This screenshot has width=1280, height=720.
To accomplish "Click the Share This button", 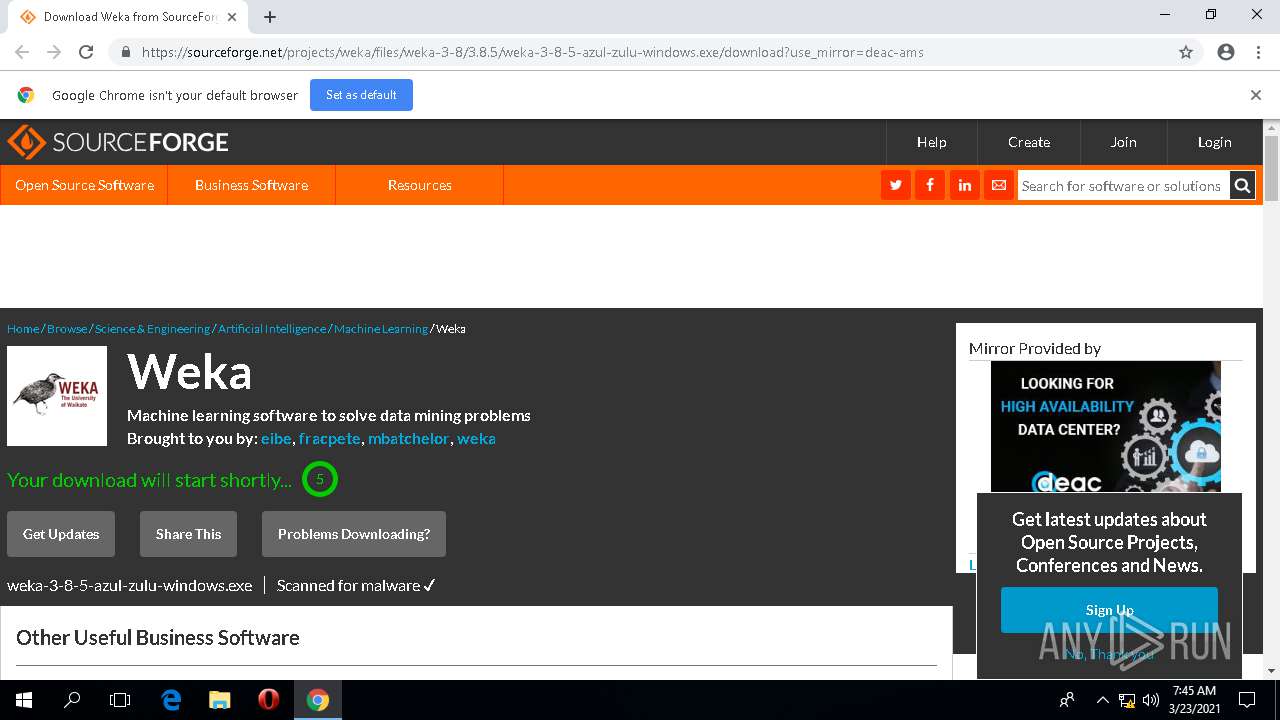I will 188,534.
